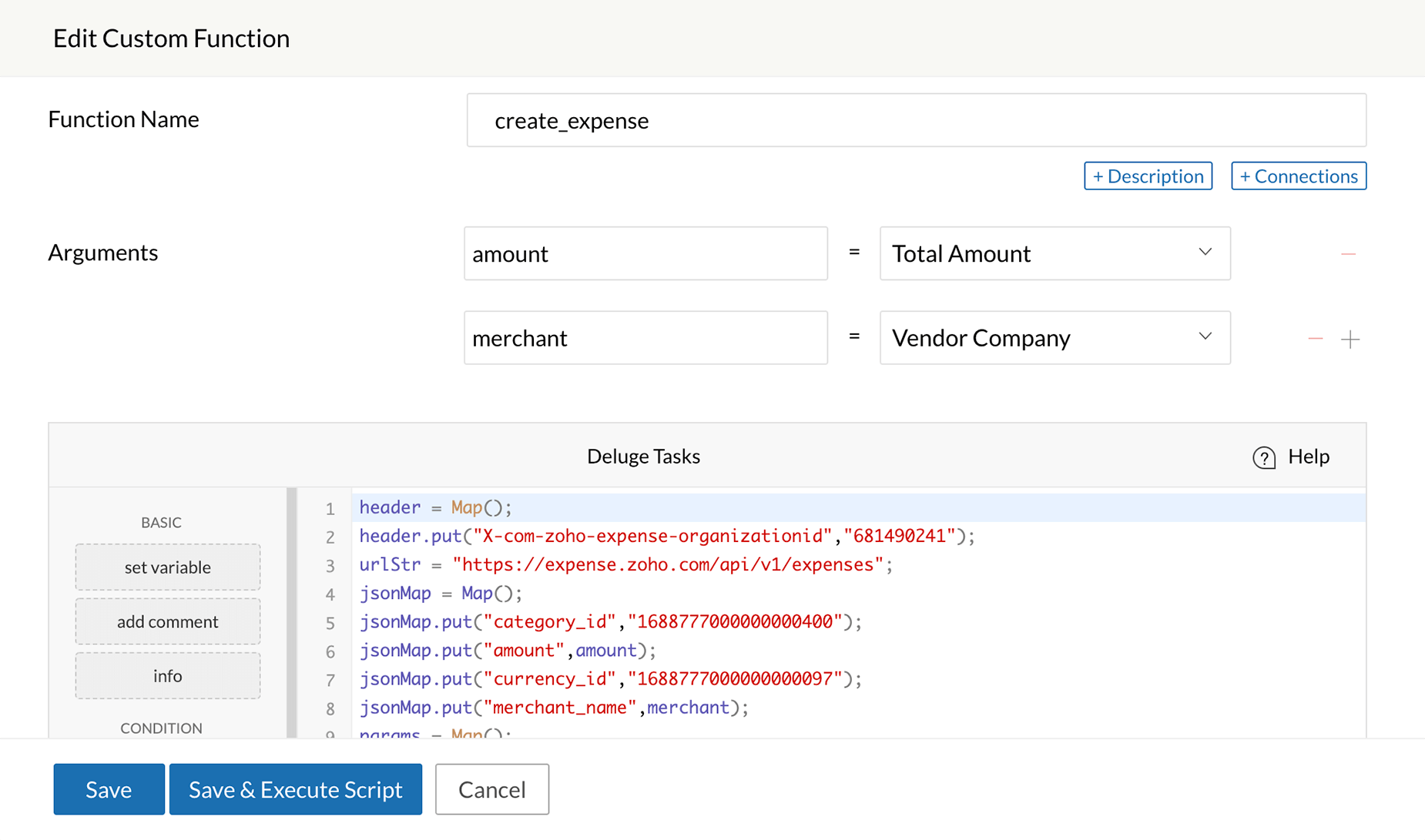Cancel editing the function
Viewport: 1425px width, 840px height.
(492, 789)
